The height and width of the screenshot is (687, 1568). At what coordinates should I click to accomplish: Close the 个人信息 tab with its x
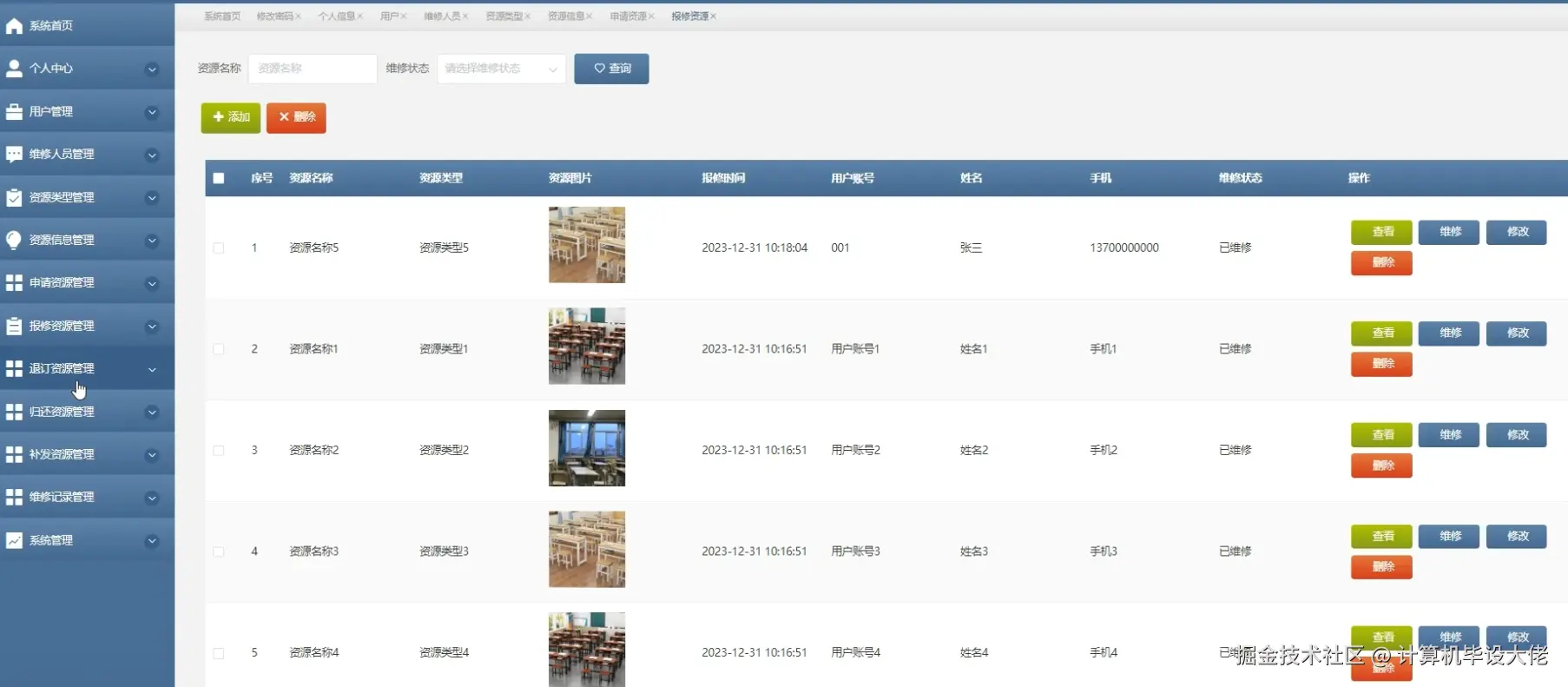pos(359,17)
